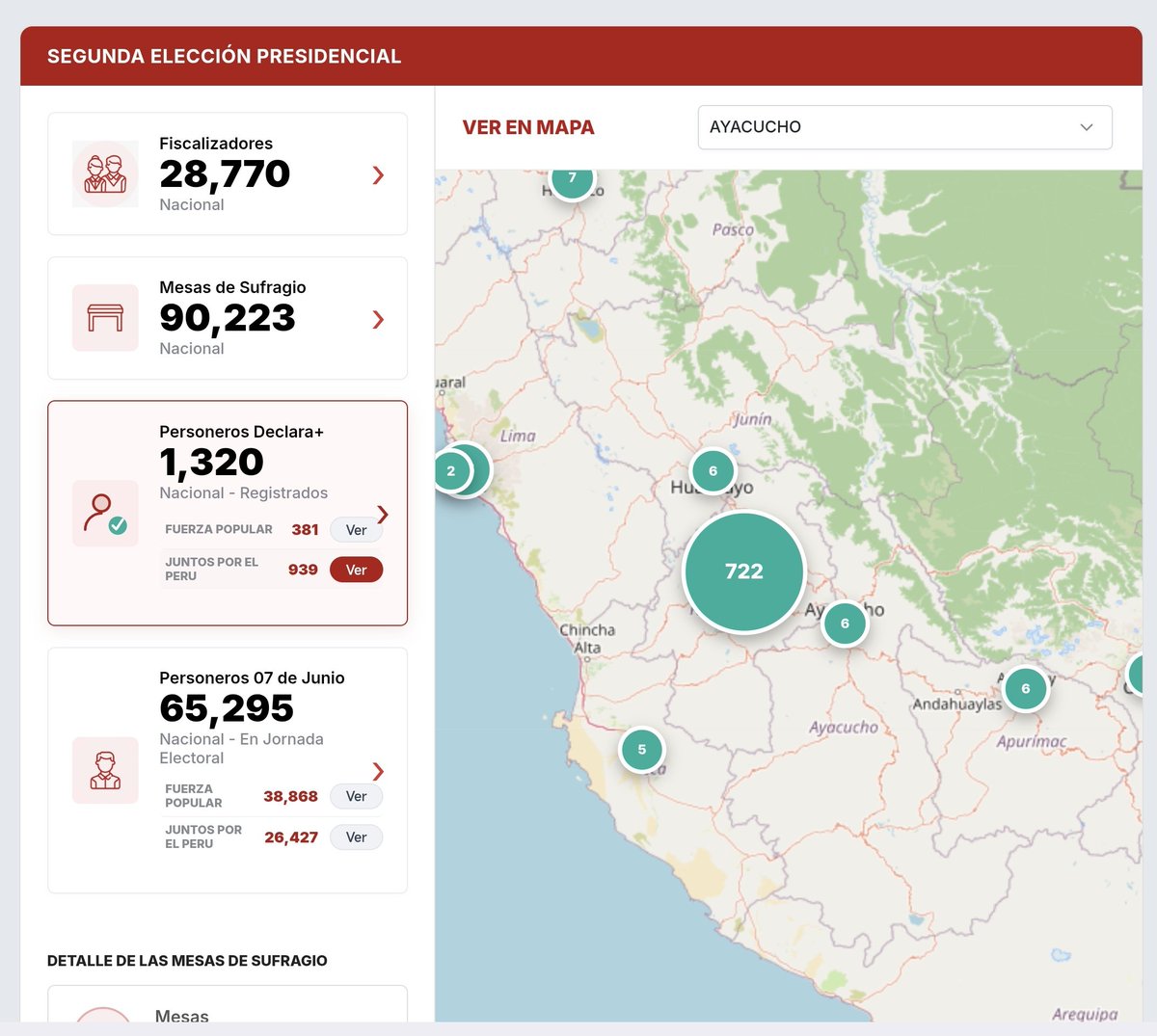
Task: Select the 6 cluster near Huancayo
Action: tap(713, 471)
